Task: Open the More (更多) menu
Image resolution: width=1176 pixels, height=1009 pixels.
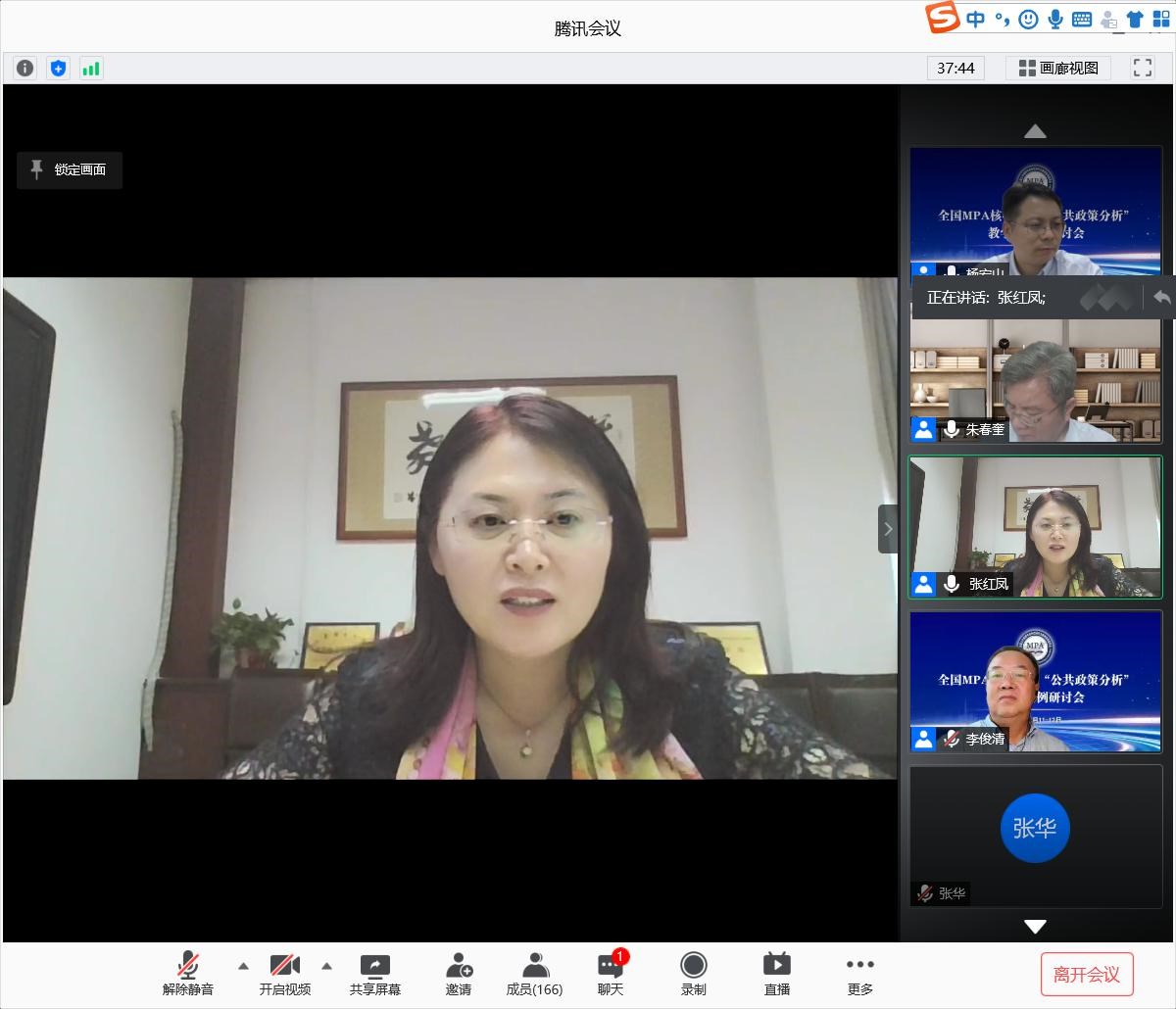Action: [x=860, y=974]
